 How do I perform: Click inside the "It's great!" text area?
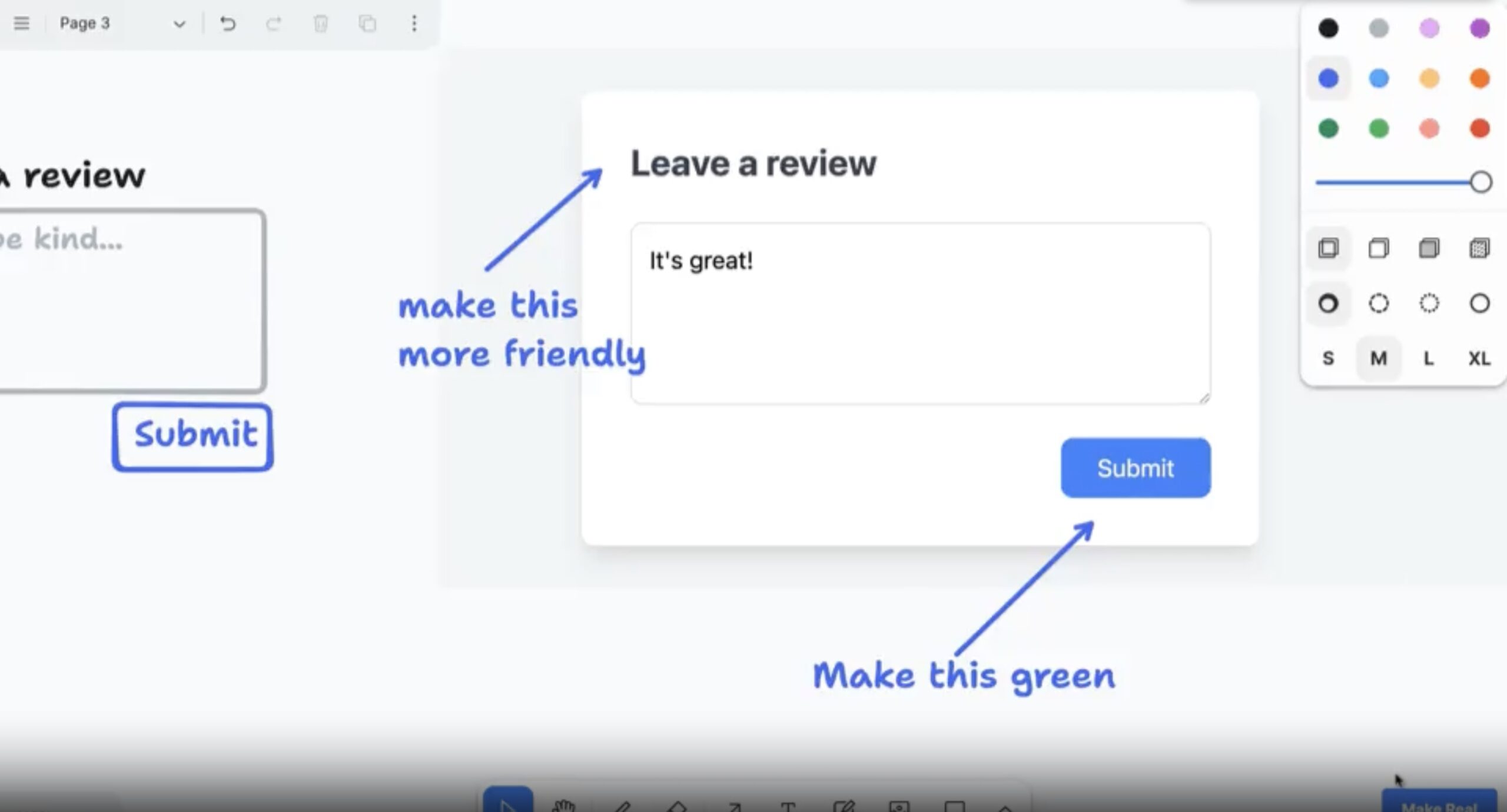[x=920, y=313]
